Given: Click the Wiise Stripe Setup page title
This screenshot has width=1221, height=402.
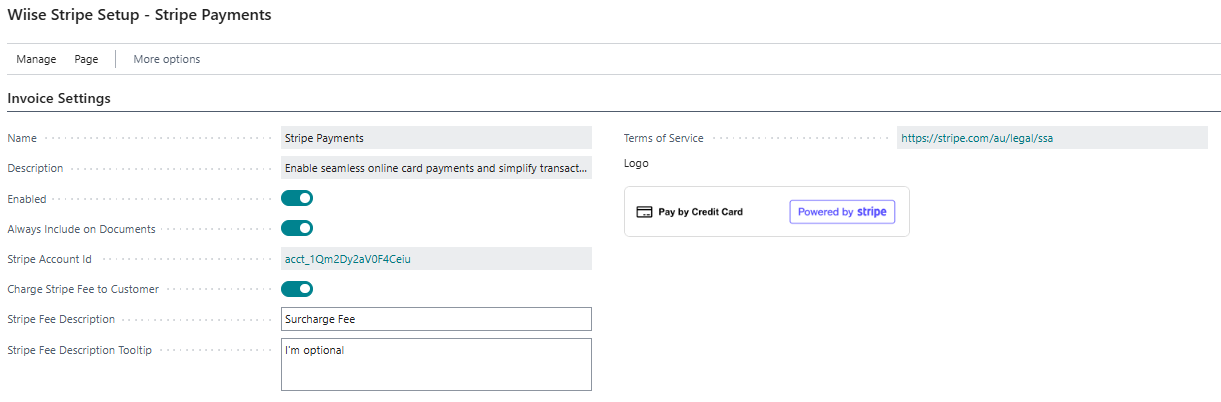Looking at the screenshot, I should click(x=139, y=16).
